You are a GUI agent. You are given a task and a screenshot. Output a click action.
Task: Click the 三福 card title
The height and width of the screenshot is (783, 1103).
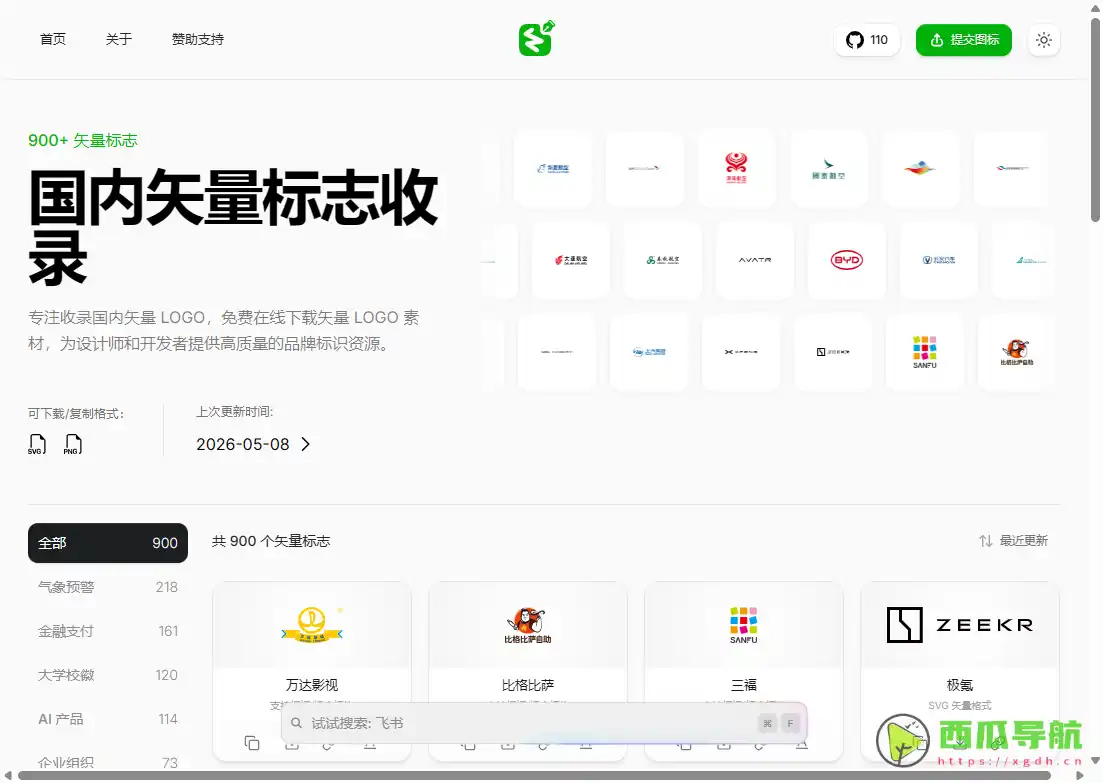click(744, 685)
